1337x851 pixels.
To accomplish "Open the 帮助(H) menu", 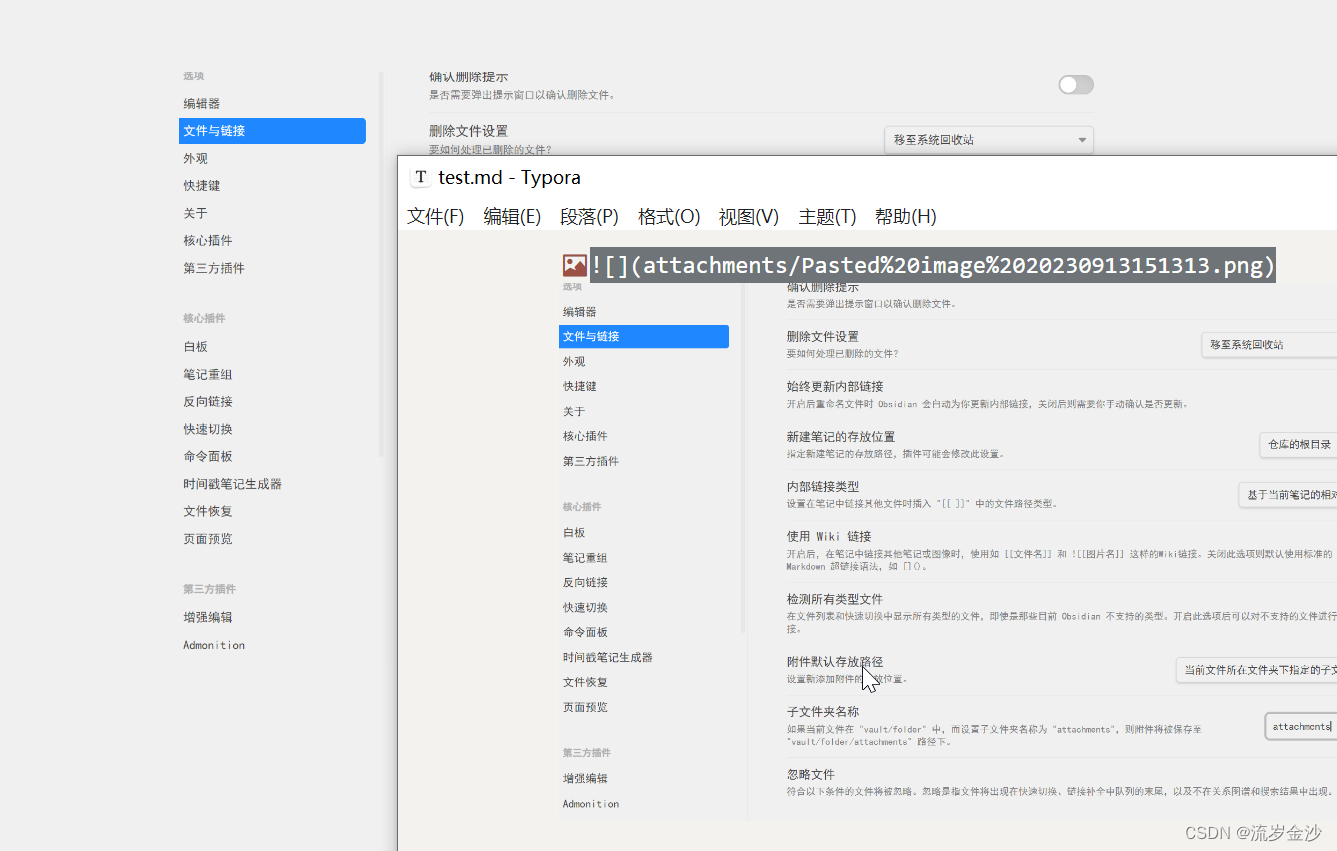I will (905, 216).
